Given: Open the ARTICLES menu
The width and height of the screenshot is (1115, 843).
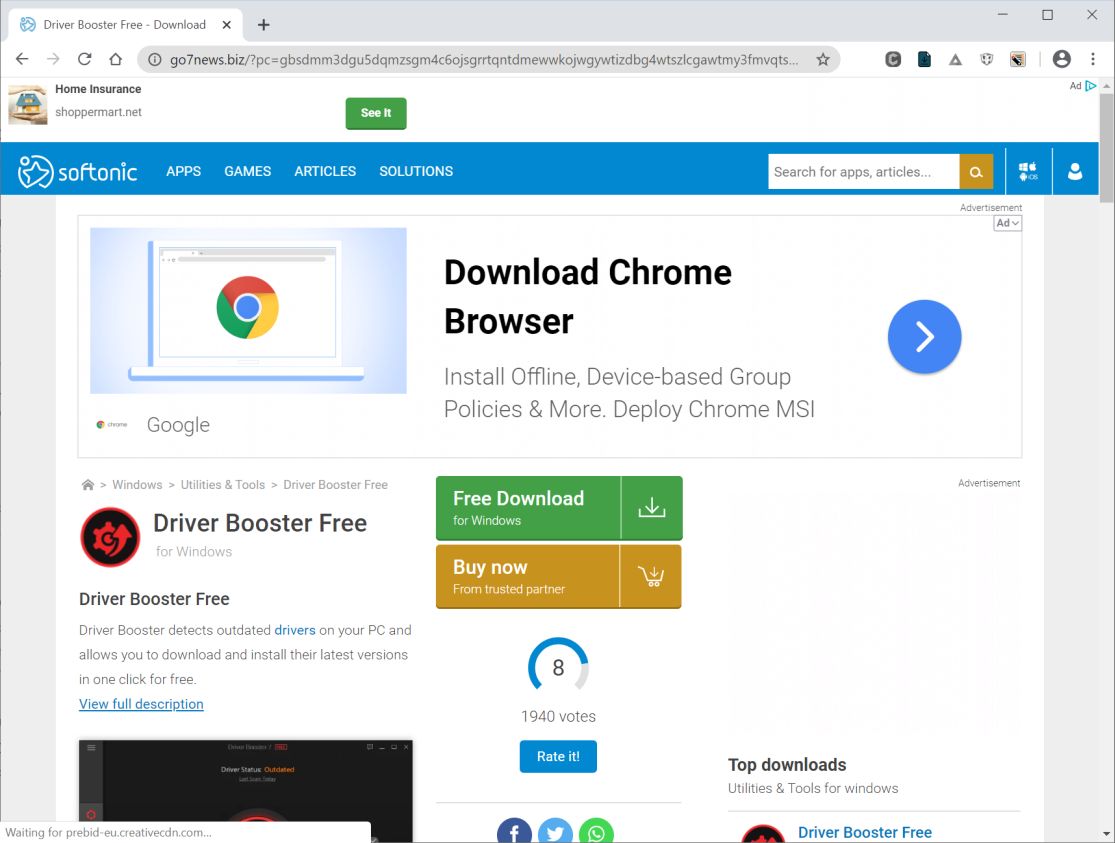Looking at the screenshot, I should pyautogui.click(x=325, y=171).
